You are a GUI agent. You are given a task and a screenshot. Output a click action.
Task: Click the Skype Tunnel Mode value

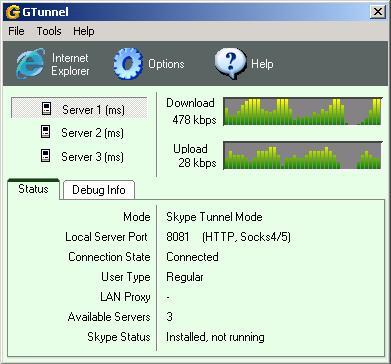pyautogui.click(x=214, y=217)
